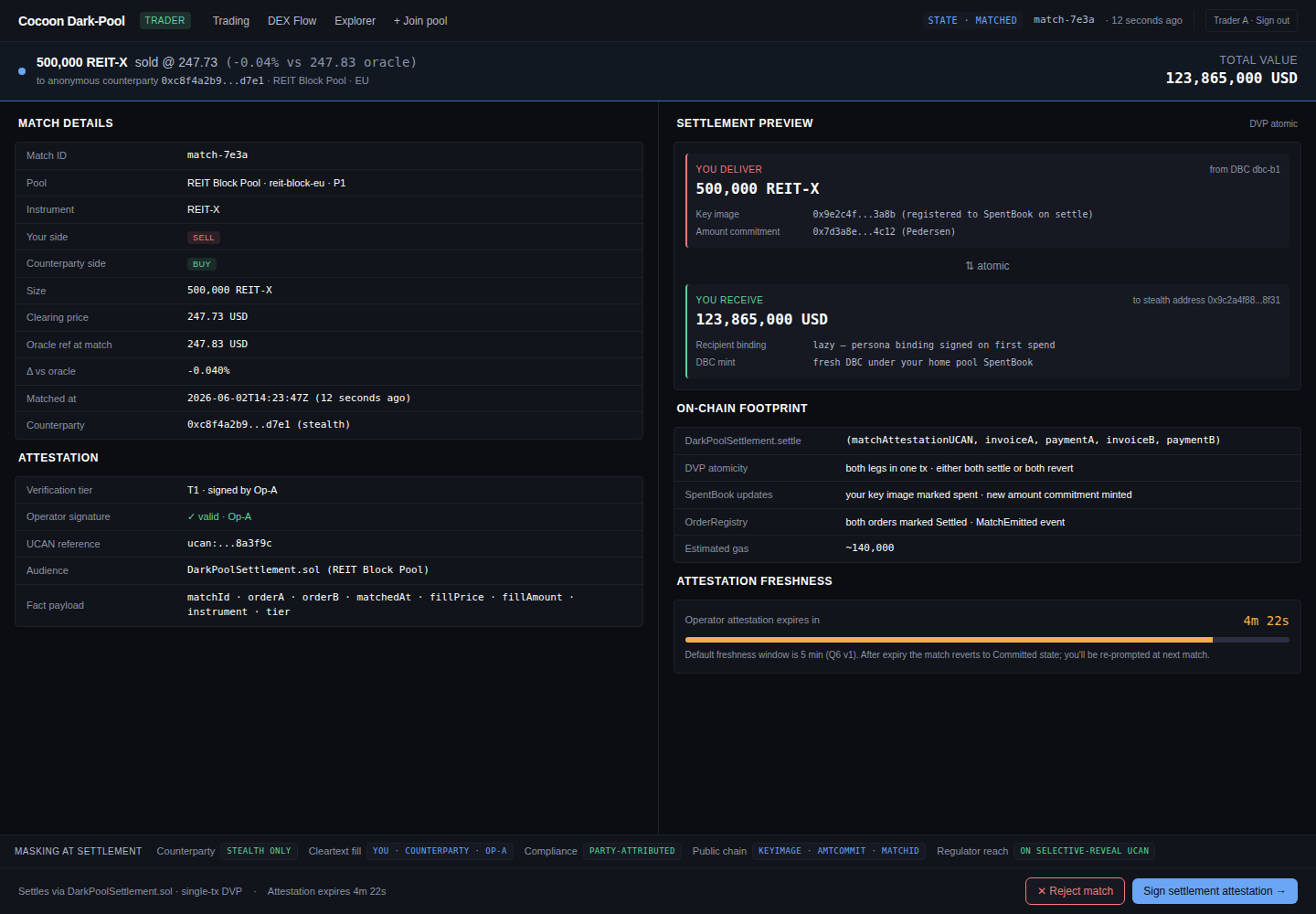This screenshot has width=1316, height=914.
Task: Click YOU RECEIVE amount 123,865,000 USD
Action: click(761, 319)
